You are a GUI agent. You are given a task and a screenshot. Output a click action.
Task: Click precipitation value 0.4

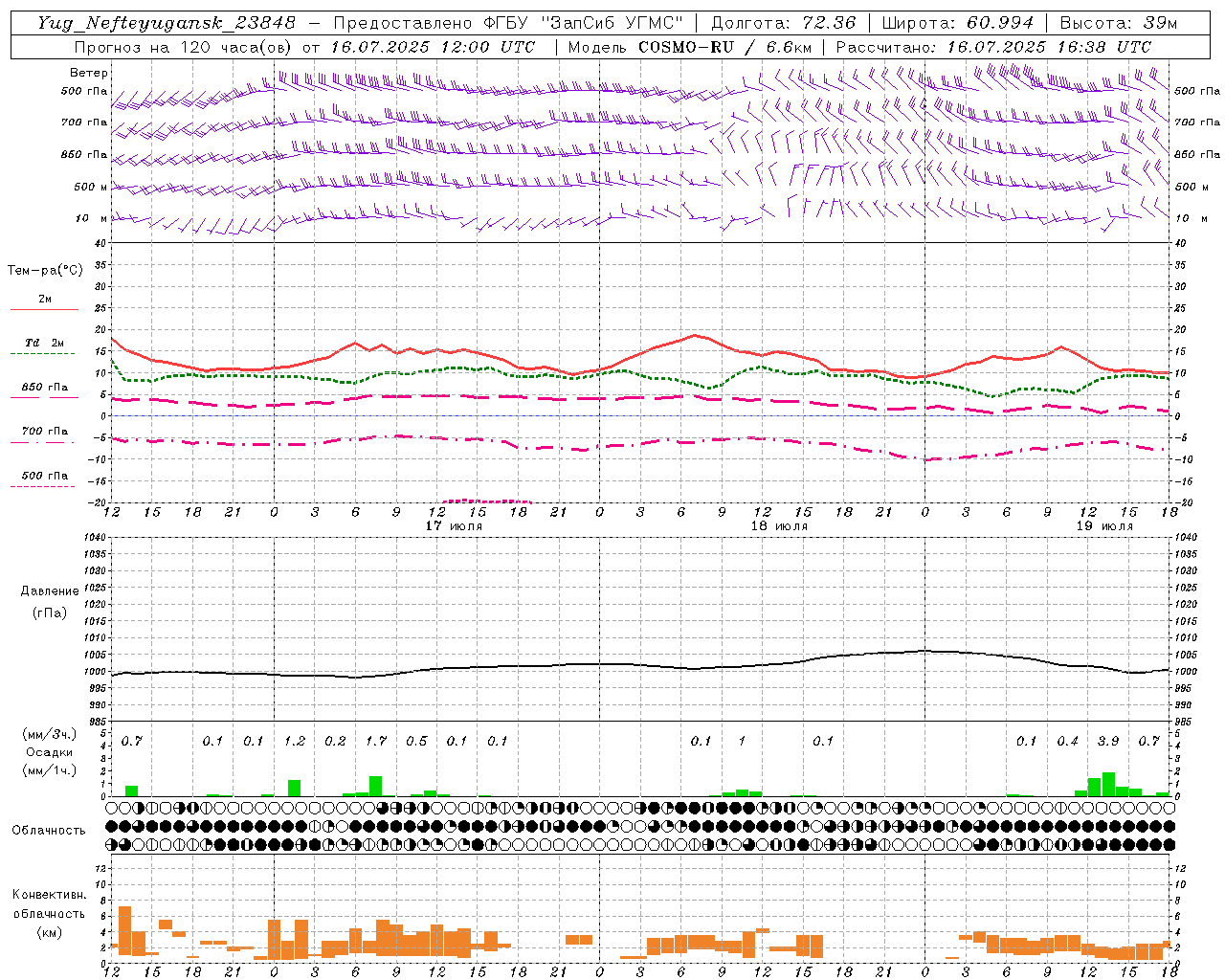pyautogui.click(x=1067, y=741)
